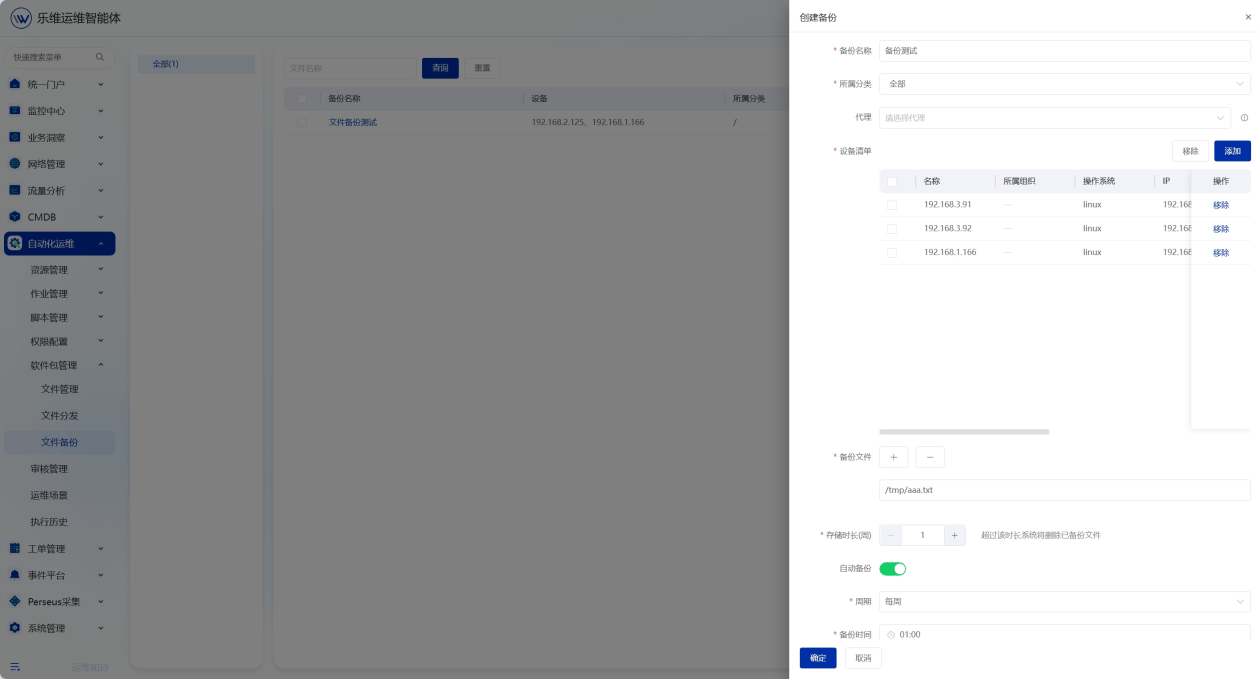Image resolution: width=1260 pixels, height=679 pixels.
Task: Select the 文件备份 menu item
Action: [60, 442]
